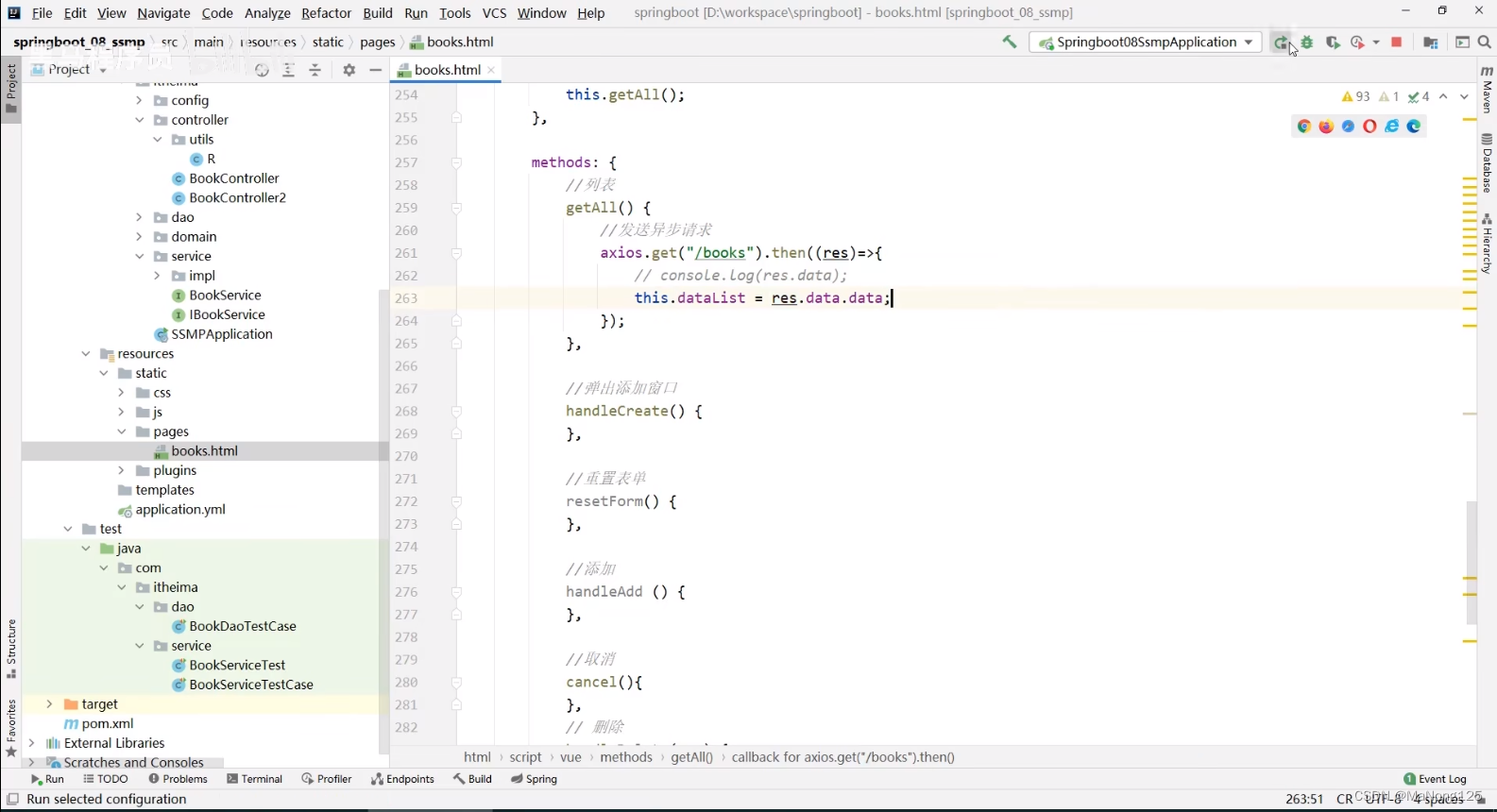Open page in Opera browser

tap(1370, 127)
